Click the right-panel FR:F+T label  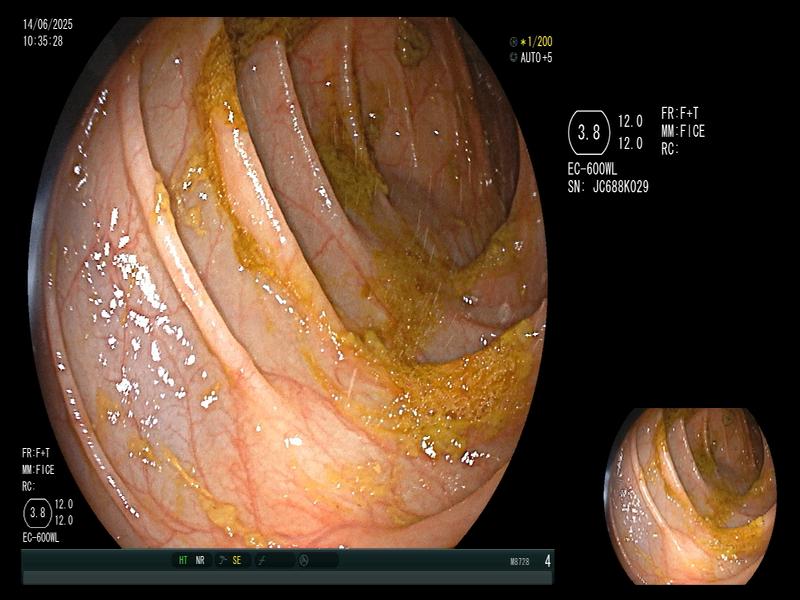point(680,113)
